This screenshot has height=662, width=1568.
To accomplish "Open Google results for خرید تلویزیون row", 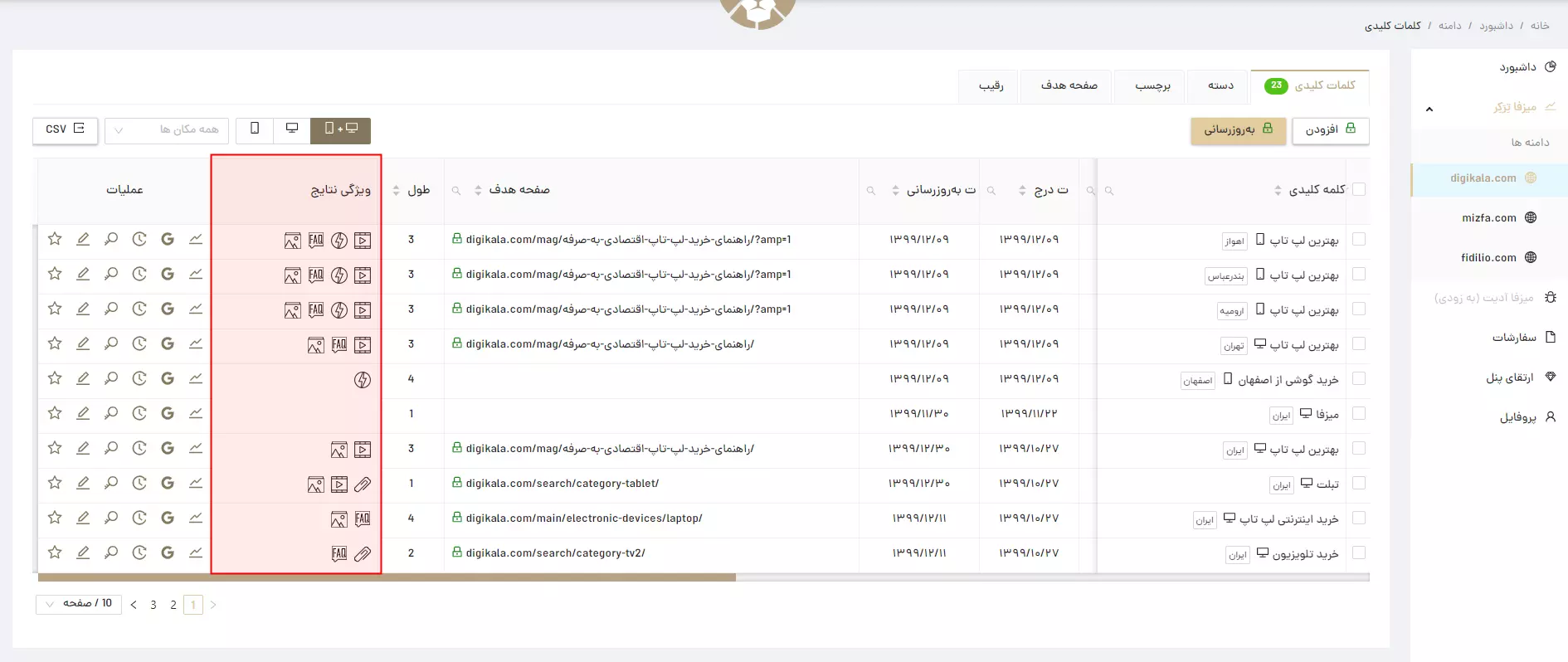I will (168, 552).
